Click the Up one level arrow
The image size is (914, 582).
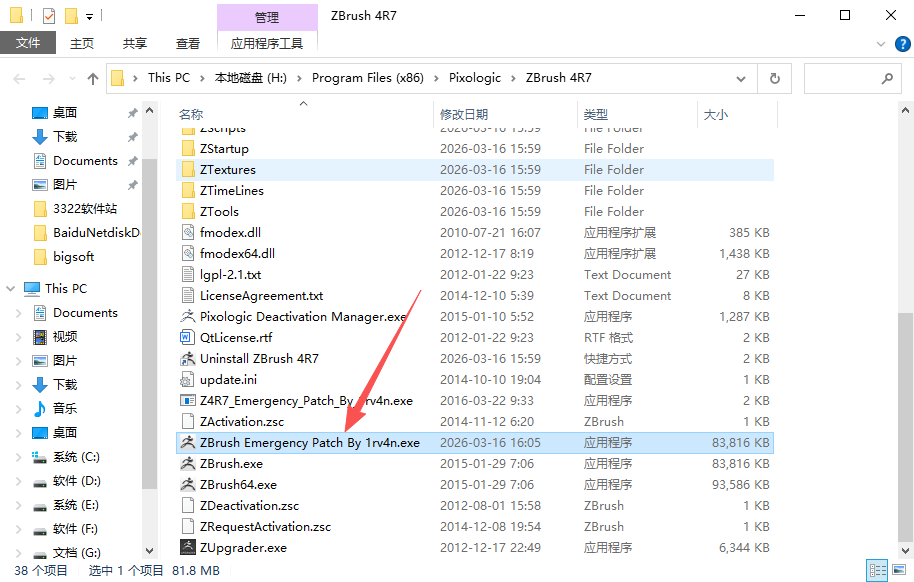pyautogui.click(x=93, y=78)
